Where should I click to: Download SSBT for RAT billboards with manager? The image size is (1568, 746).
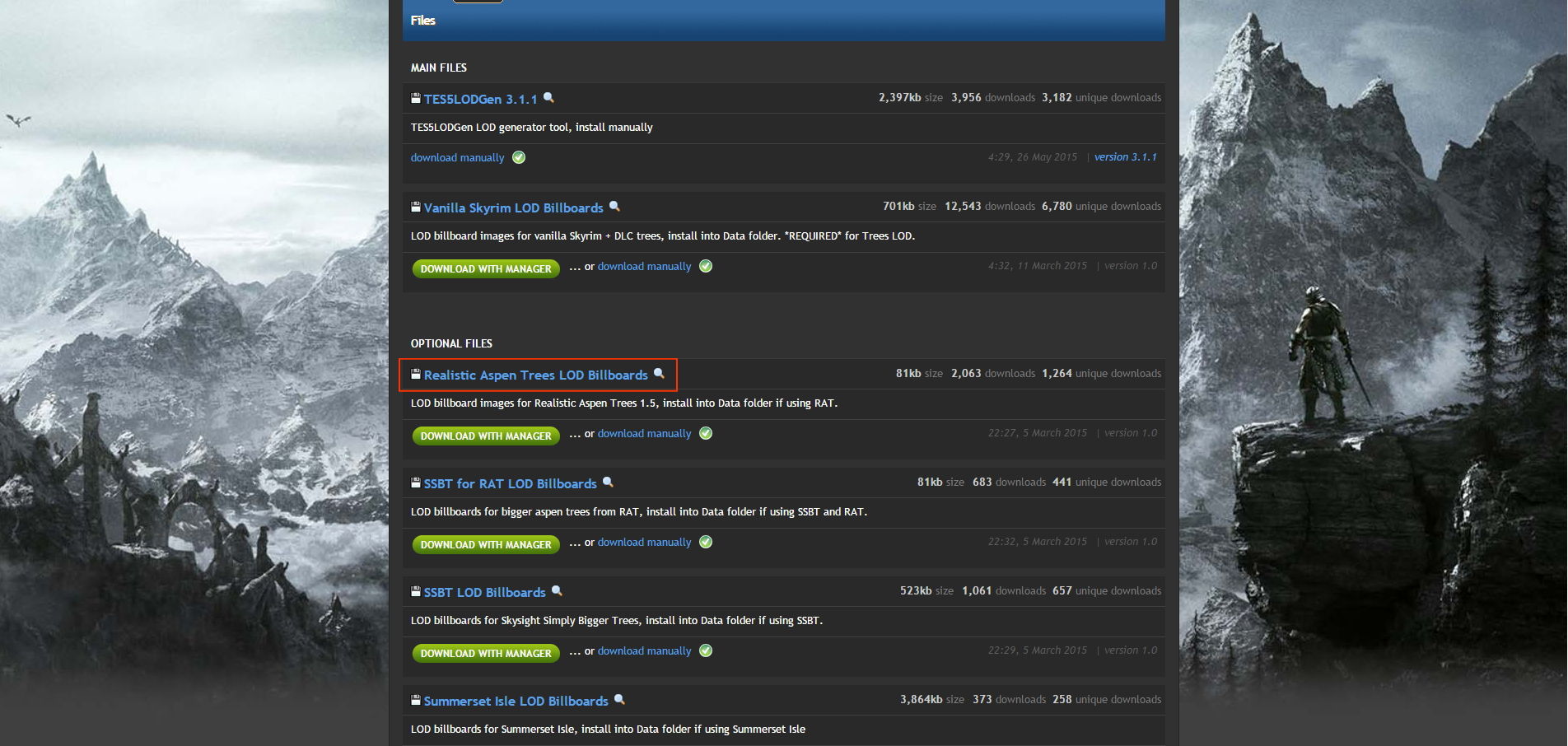coord(486,544)
